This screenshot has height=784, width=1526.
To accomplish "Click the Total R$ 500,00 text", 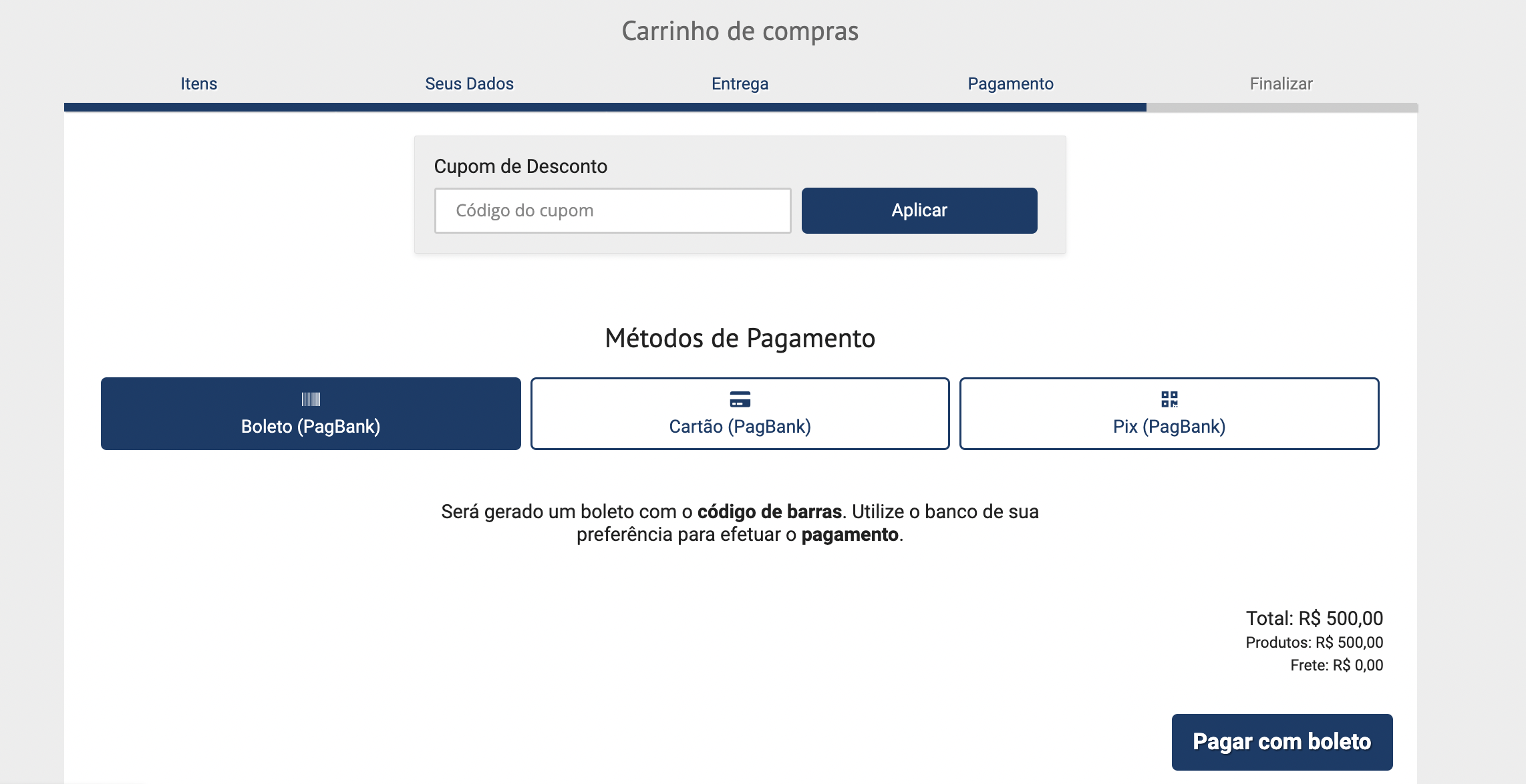I will click(1314, 618).
